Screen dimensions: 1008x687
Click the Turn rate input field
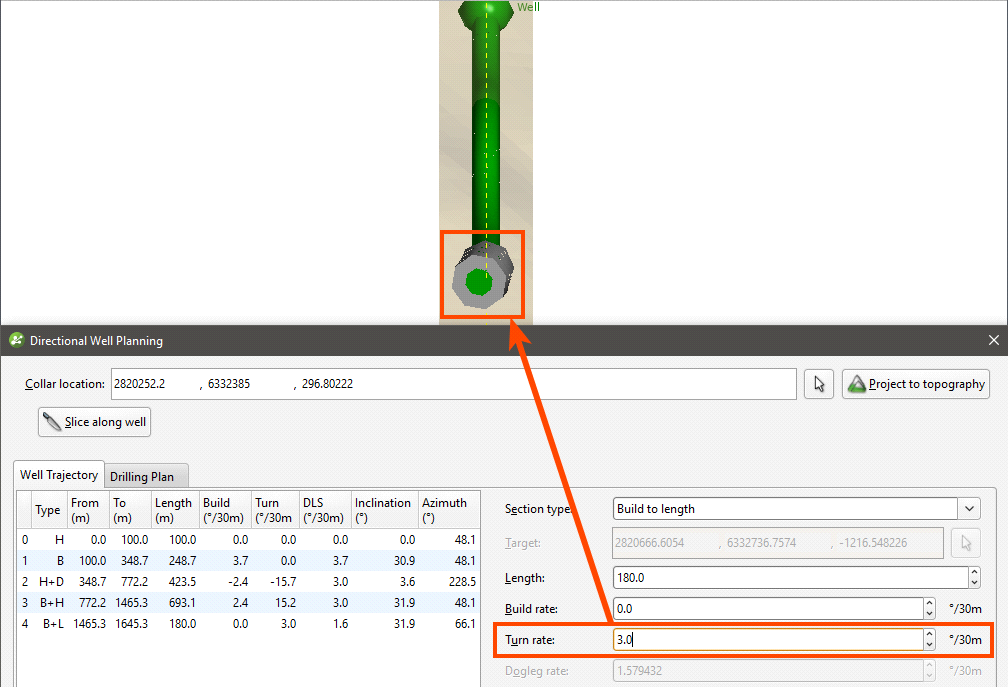[767, 639]
